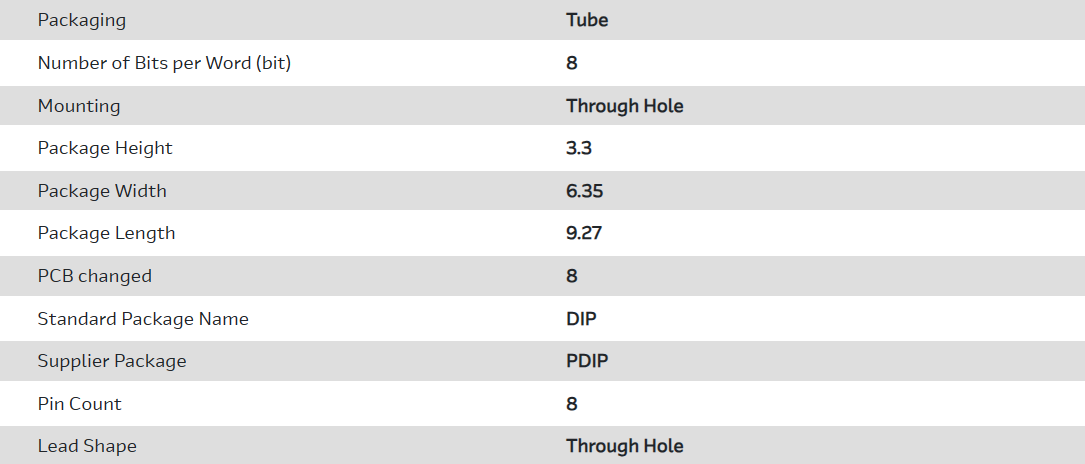Select the DIP package name value
This screenshot has width=1085, height=464.
(581, 319)
